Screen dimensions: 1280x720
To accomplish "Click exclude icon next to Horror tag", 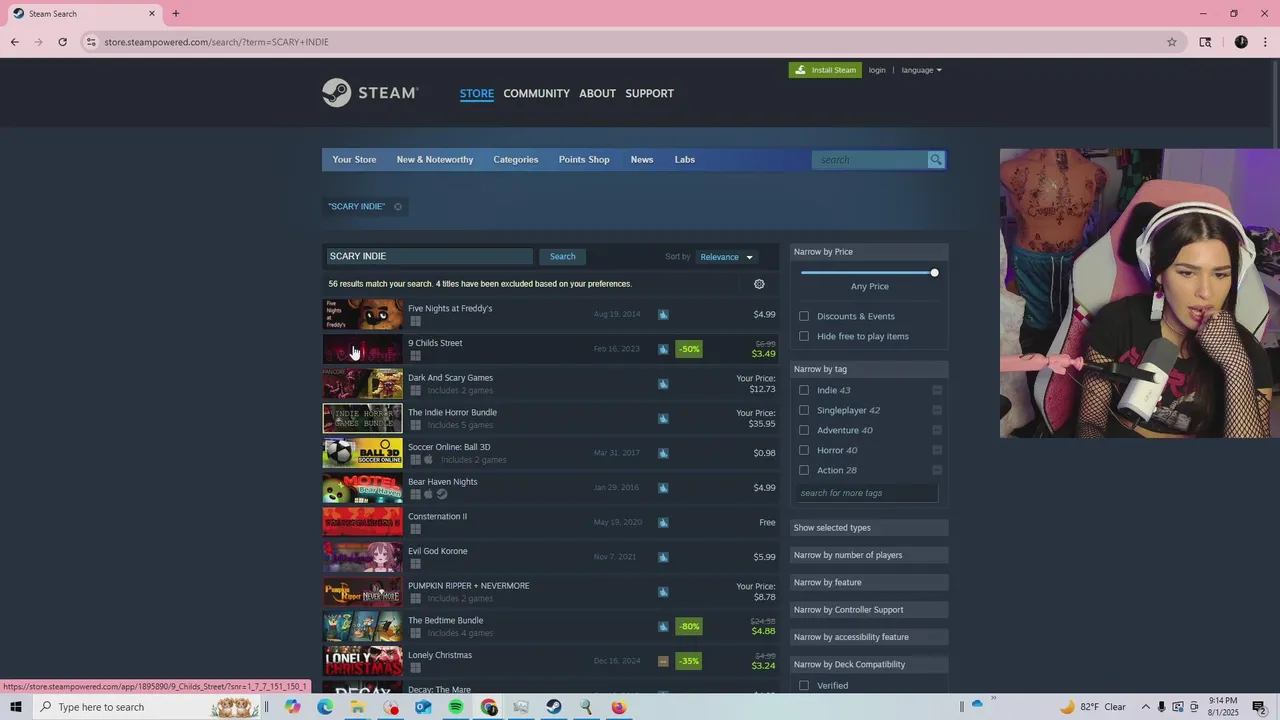I will [x=937, y=450].
